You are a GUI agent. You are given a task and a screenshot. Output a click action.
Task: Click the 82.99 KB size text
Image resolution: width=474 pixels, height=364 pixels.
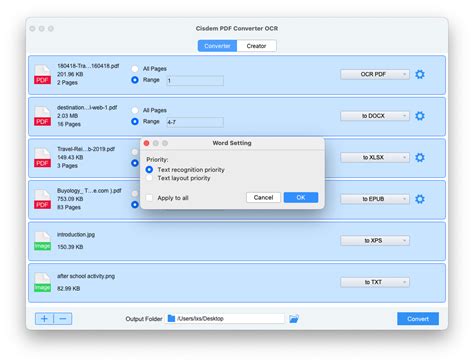pyautogui.click(x=69, y=288)
